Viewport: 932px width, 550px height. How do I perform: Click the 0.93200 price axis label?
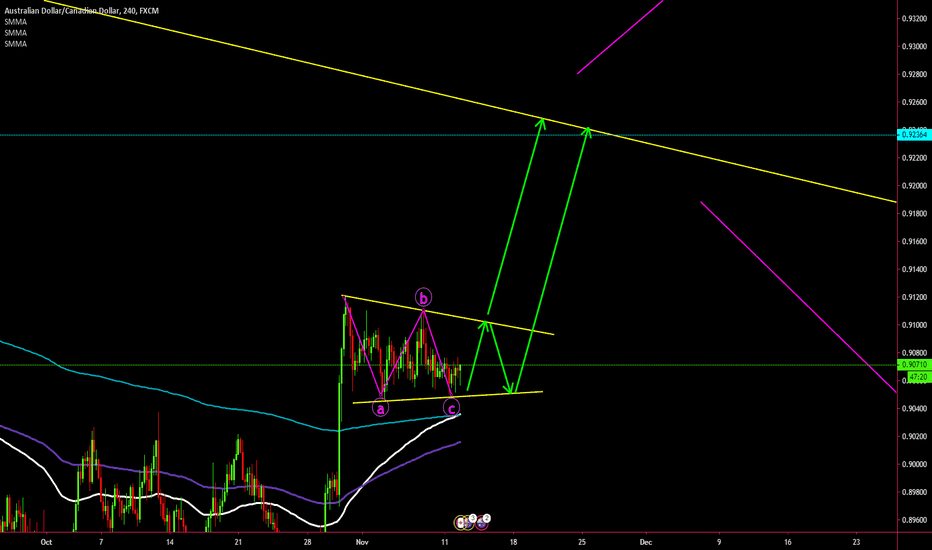coord(914,18)
